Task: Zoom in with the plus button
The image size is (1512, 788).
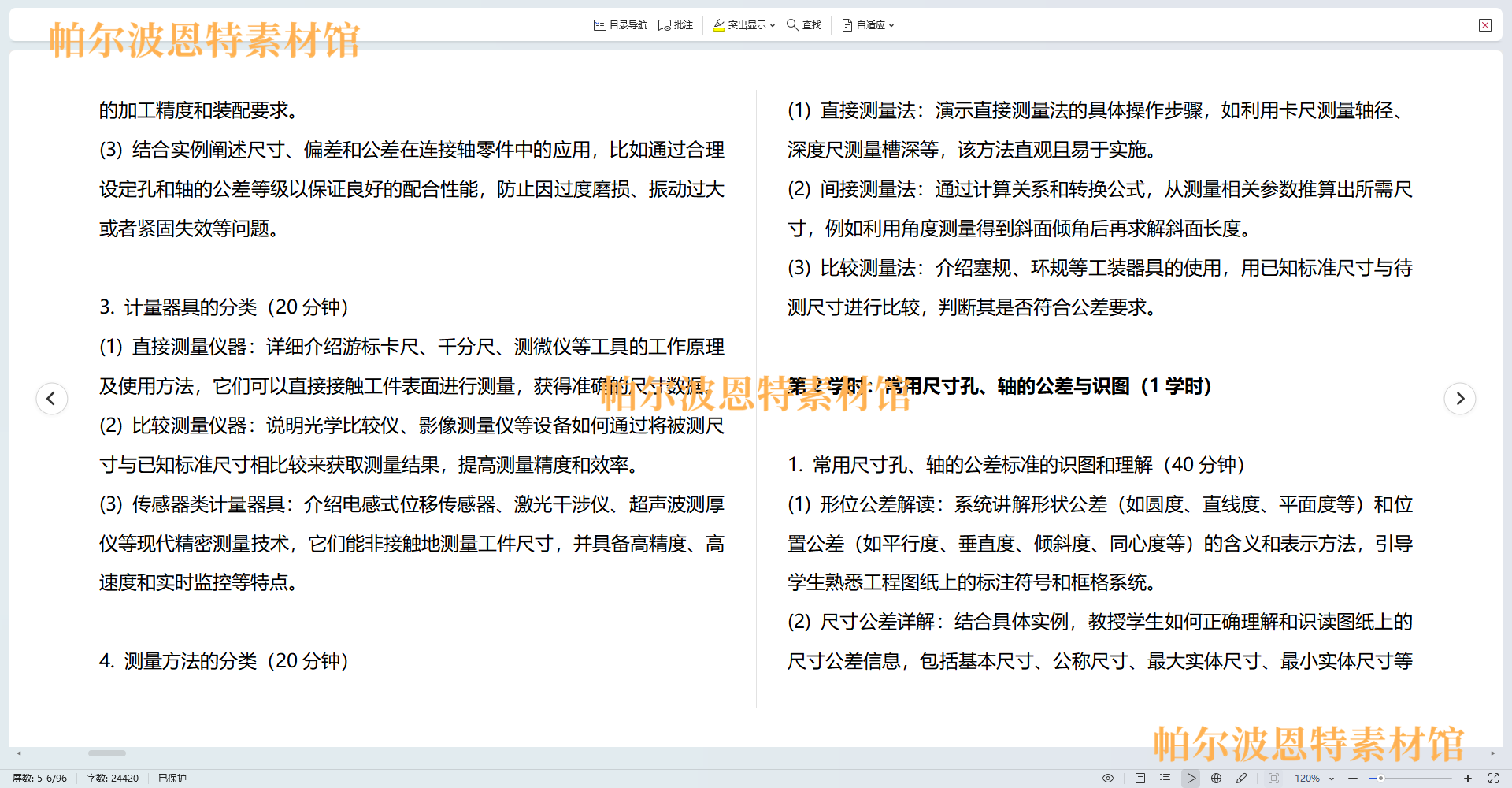Action: click(1468, 778)
